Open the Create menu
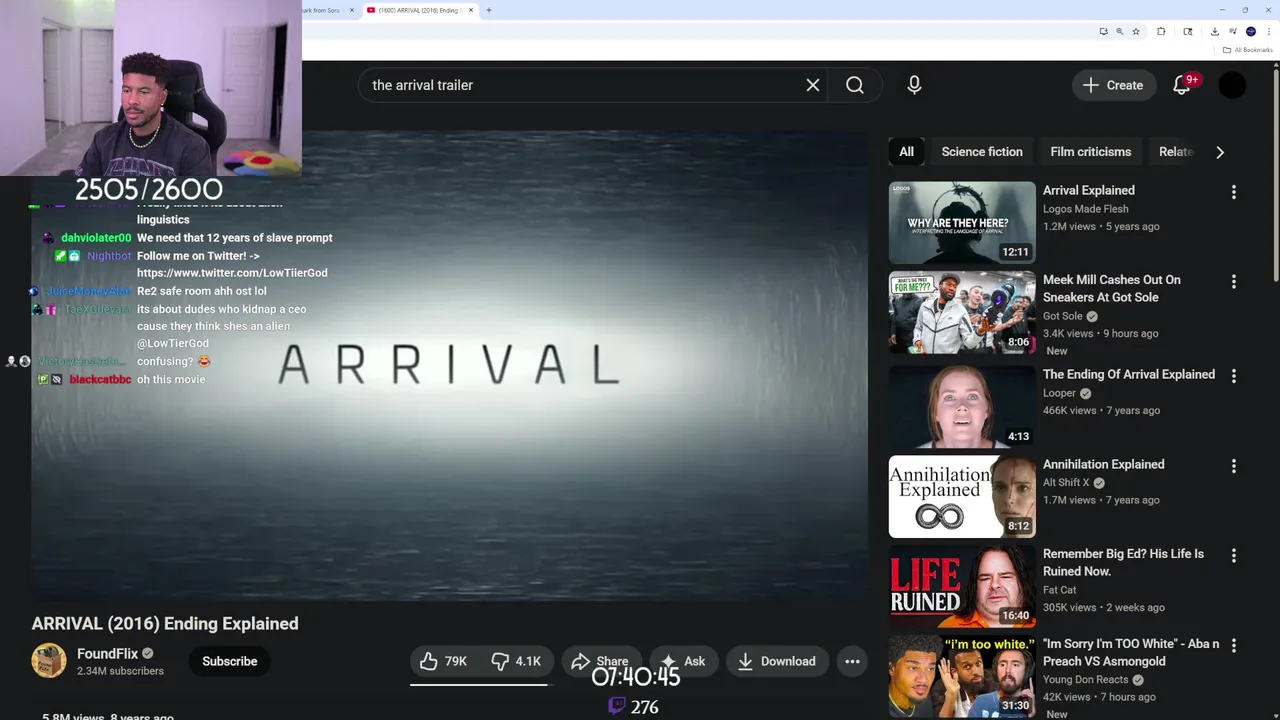This screenshot has width=1280, height=720. [x=1113, y=85]
